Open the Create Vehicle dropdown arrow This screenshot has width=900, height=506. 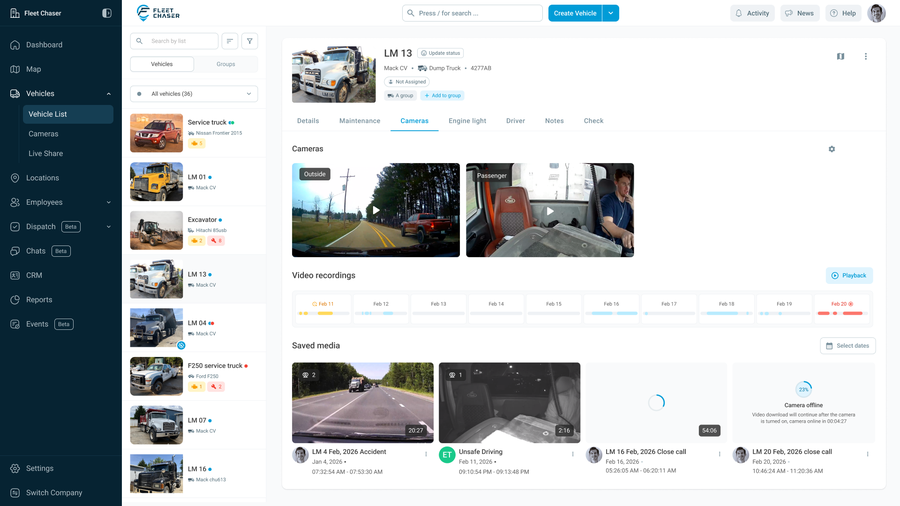coord(611,13)
